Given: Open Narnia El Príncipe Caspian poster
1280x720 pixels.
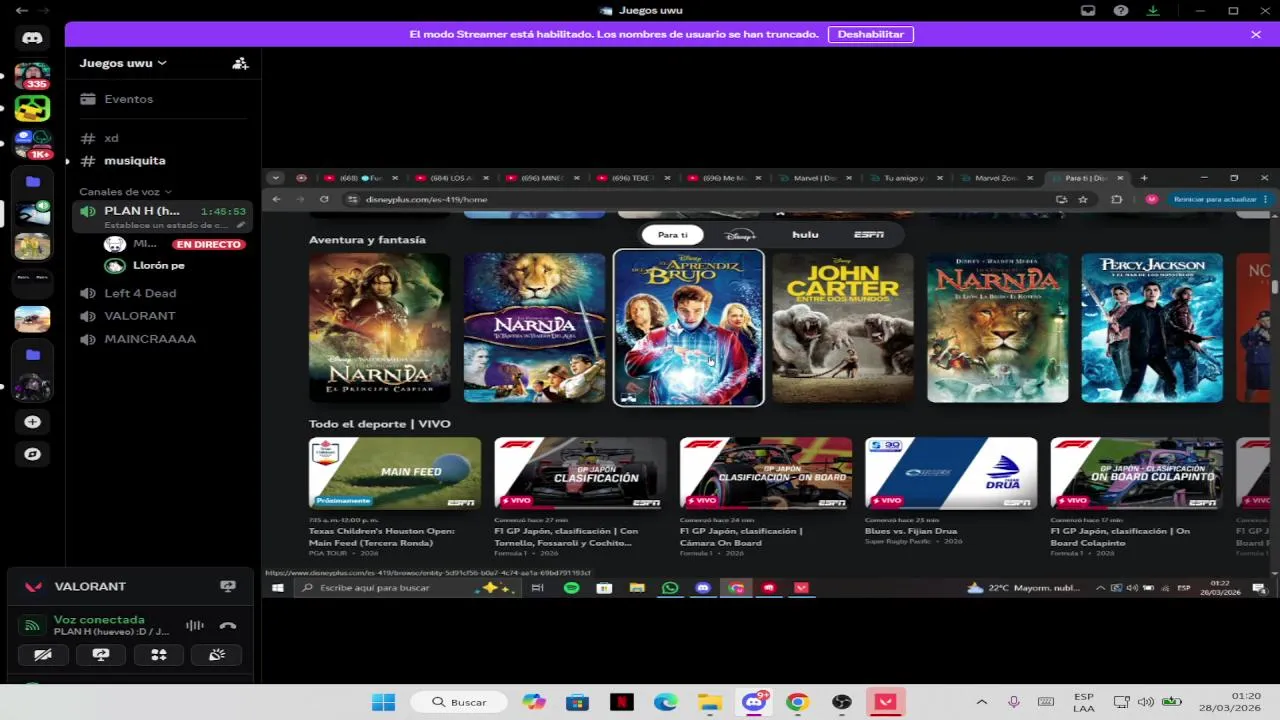Looking at the screenshot, I should tap(379, 328).
